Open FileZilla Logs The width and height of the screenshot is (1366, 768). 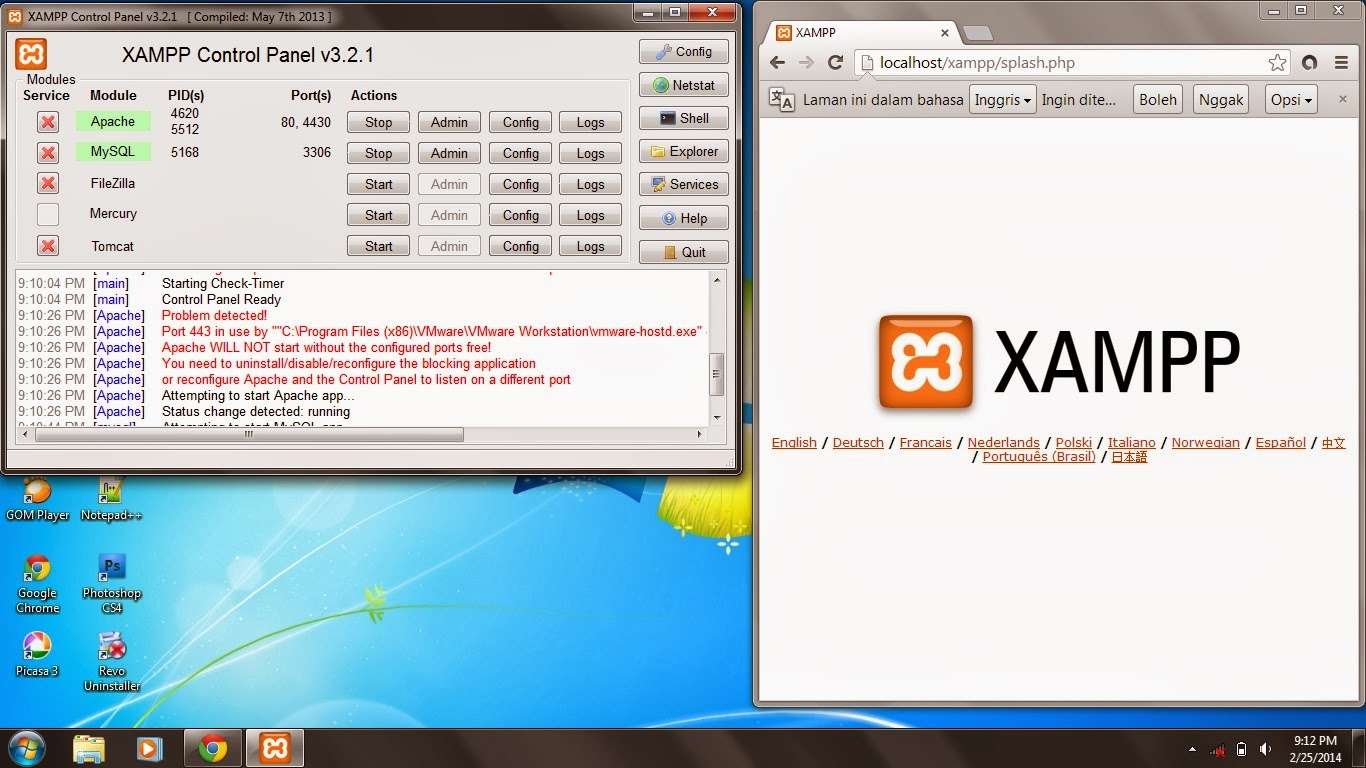pos(590,184)
